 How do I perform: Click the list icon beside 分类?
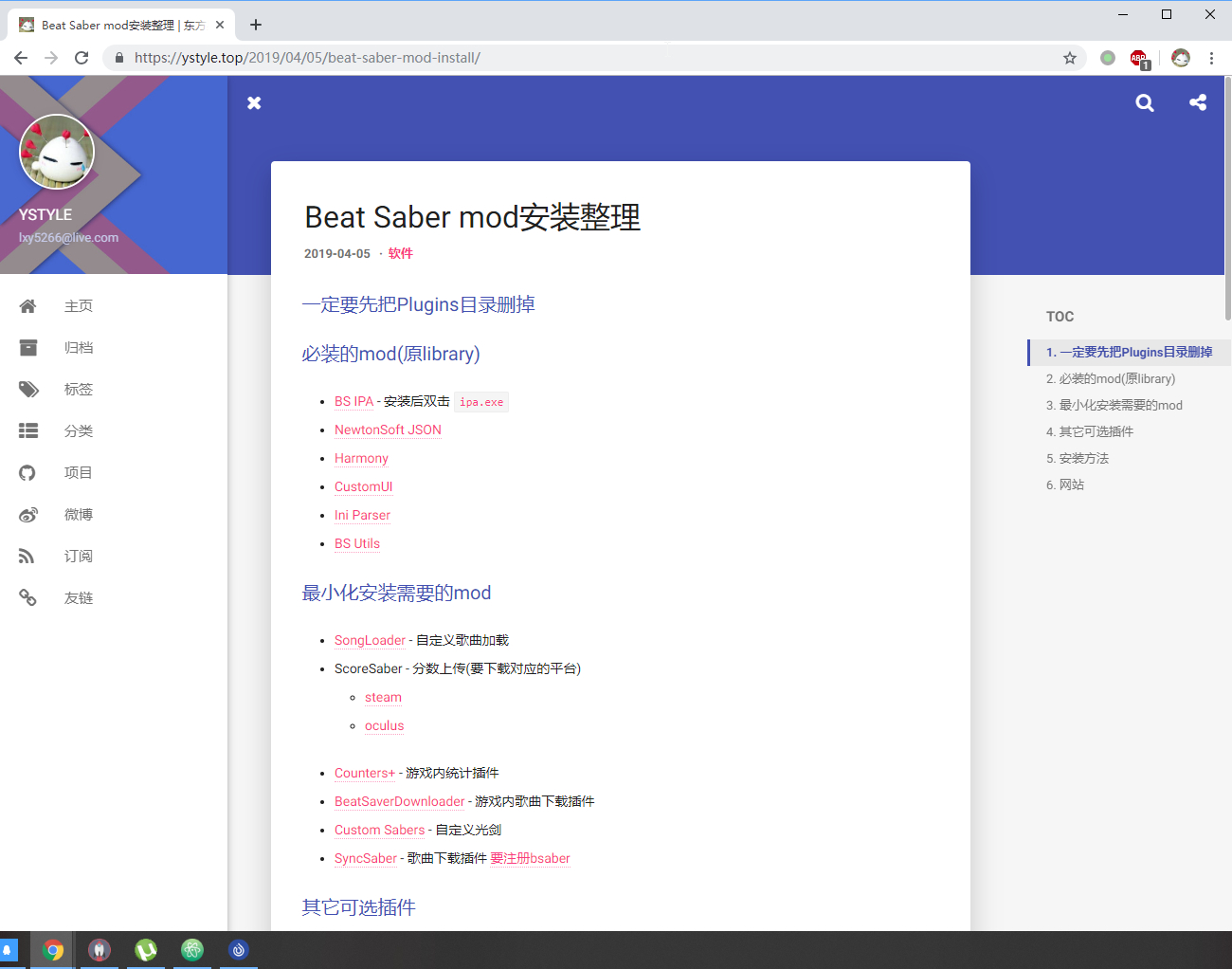point(28,431)
